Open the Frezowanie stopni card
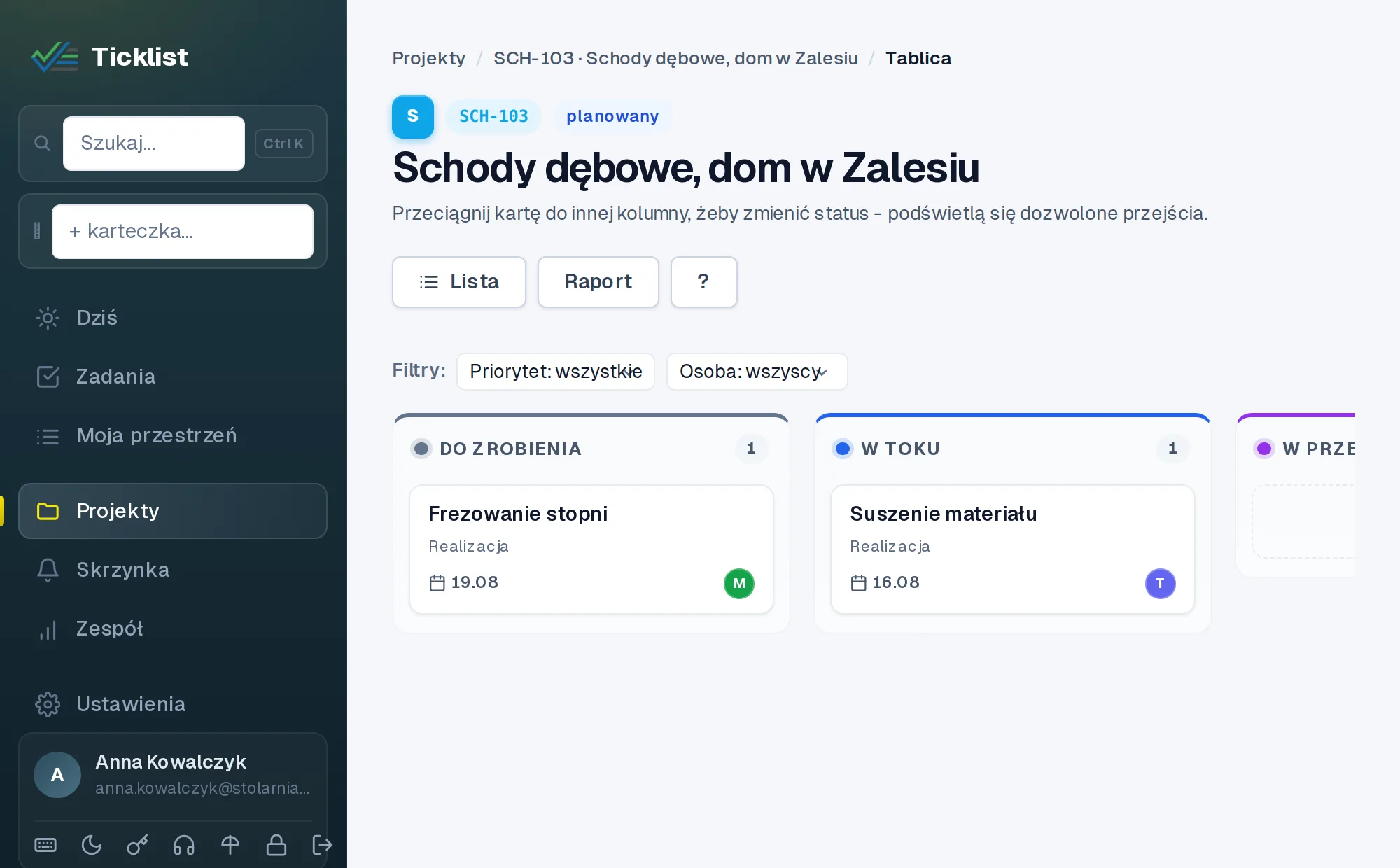The height and width of the screenshot is (868, 1400). point(591,549)
